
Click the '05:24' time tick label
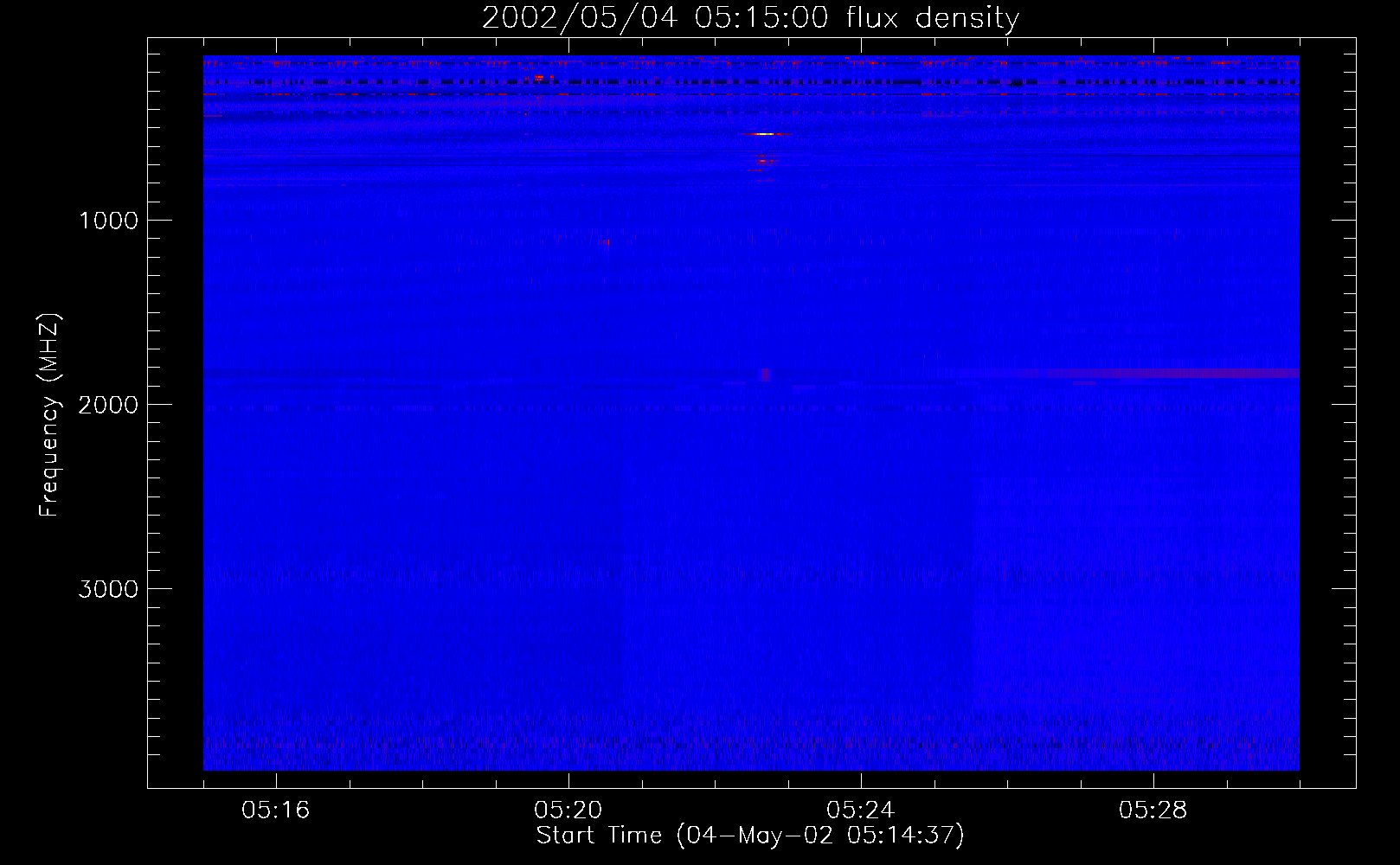(x=861, y=810)
